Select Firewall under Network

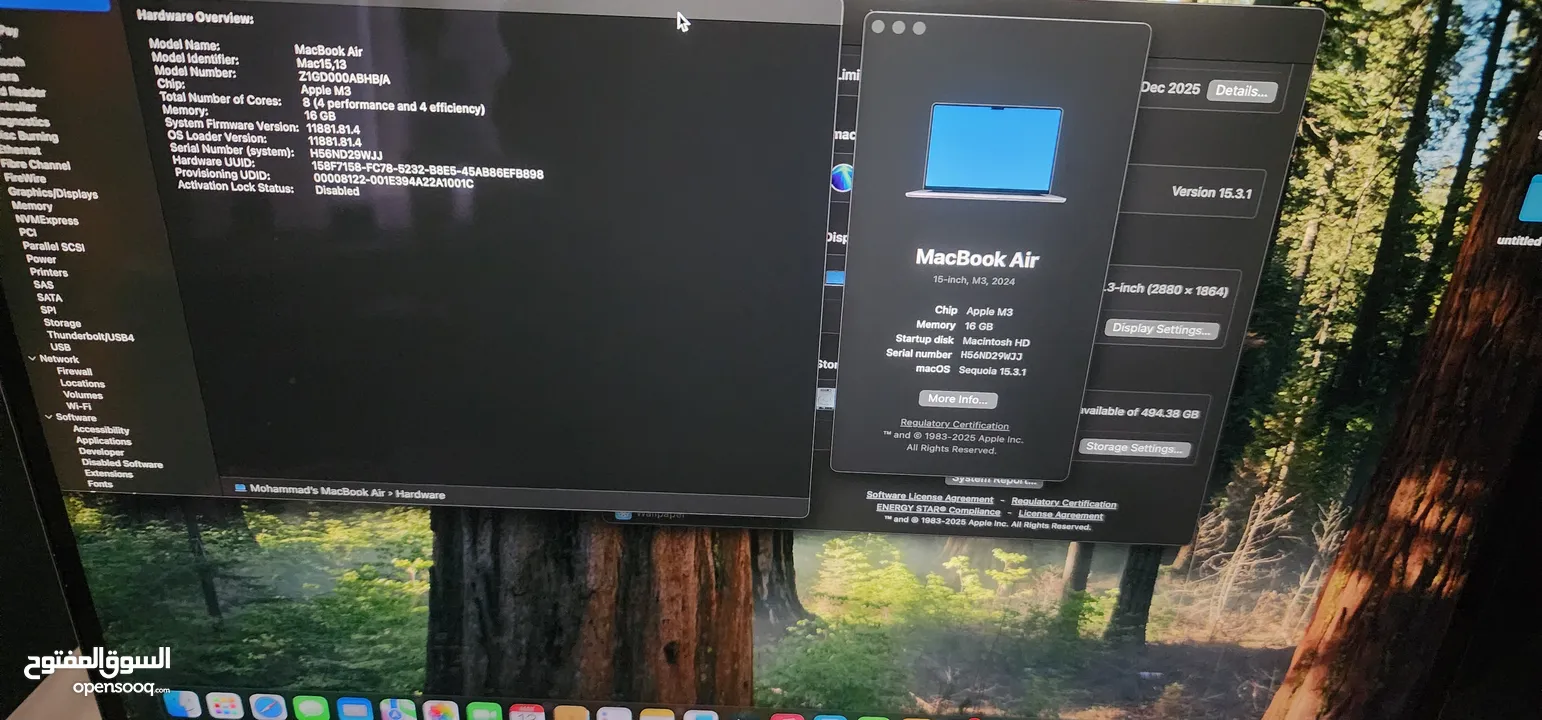[x=74, y=371]
